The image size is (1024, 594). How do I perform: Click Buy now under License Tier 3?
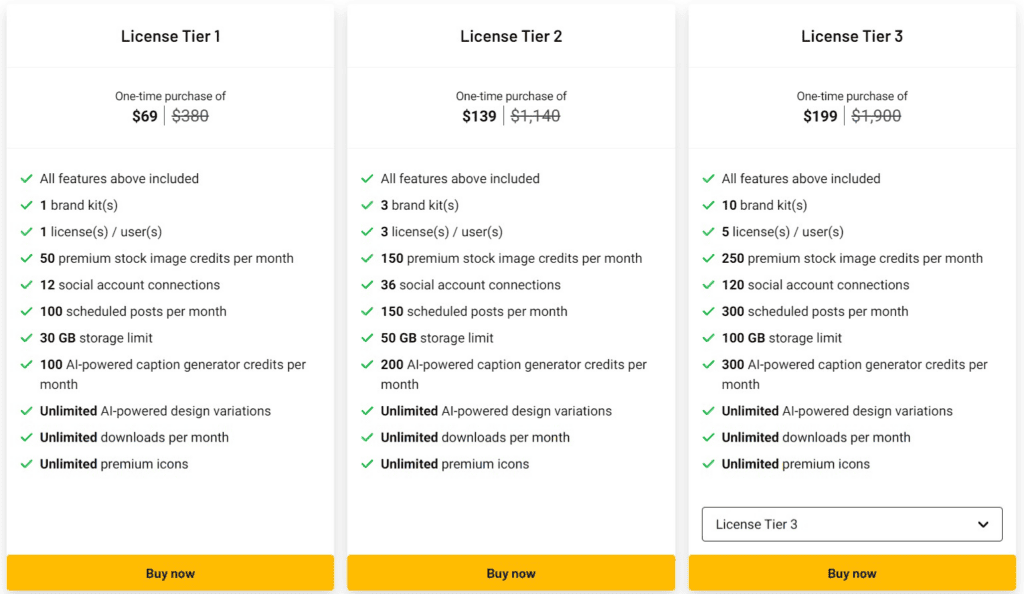(x=852, y=573)
